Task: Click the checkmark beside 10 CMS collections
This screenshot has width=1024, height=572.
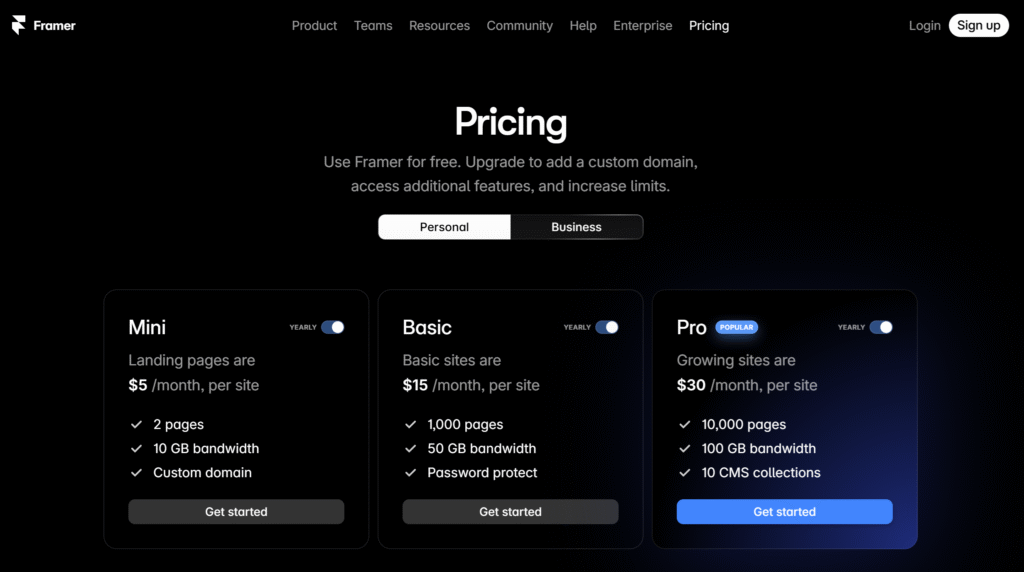Action: click(684, 473)
